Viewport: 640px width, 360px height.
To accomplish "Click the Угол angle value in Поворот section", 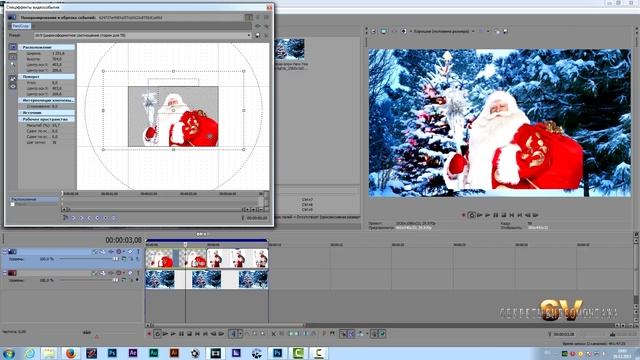I will (x=55, y=82).
